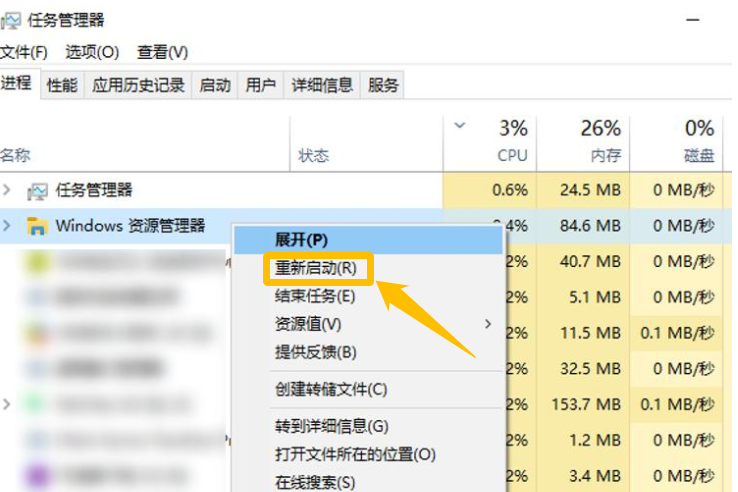This screenshot has height=492, width=738.
Task: Select the 任务管理器 process row icon
Action: 37,191
